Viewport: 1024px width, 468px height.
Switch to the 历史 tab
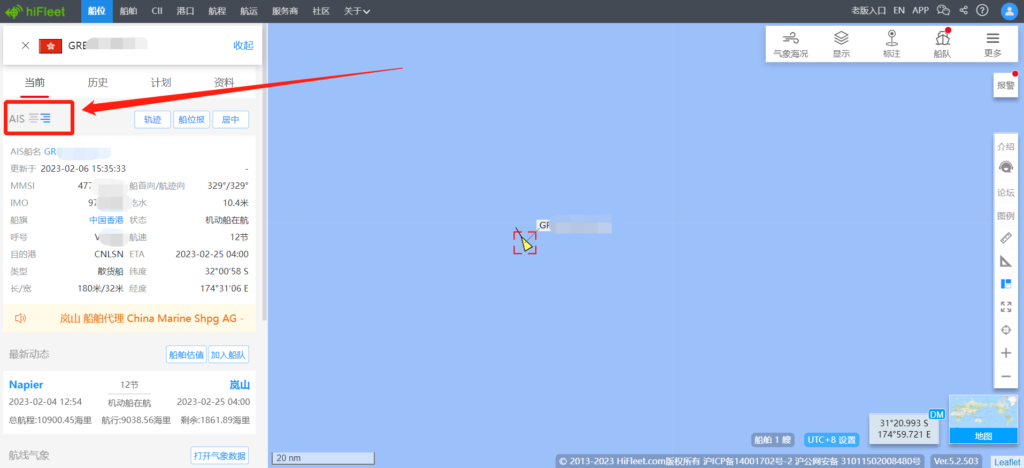coord(98,82)
